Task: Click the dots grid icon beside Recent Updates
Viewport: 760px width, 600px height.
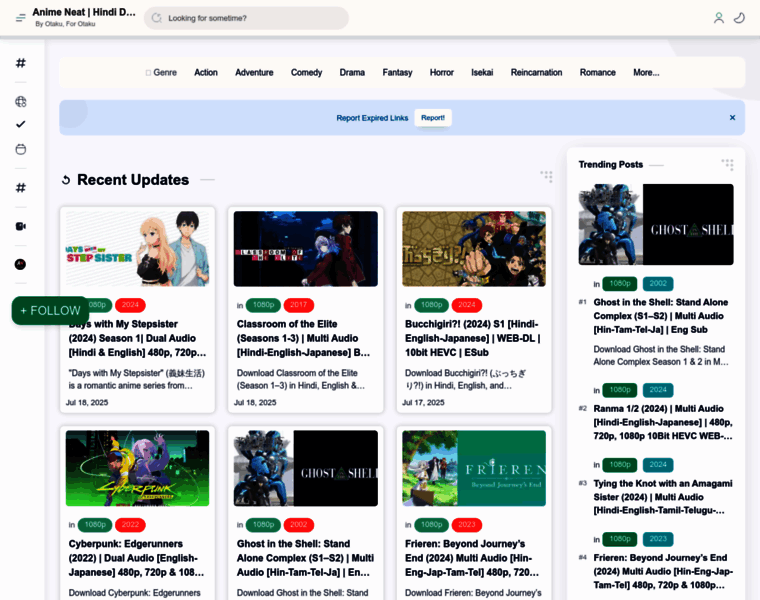Action: point(546,176)
